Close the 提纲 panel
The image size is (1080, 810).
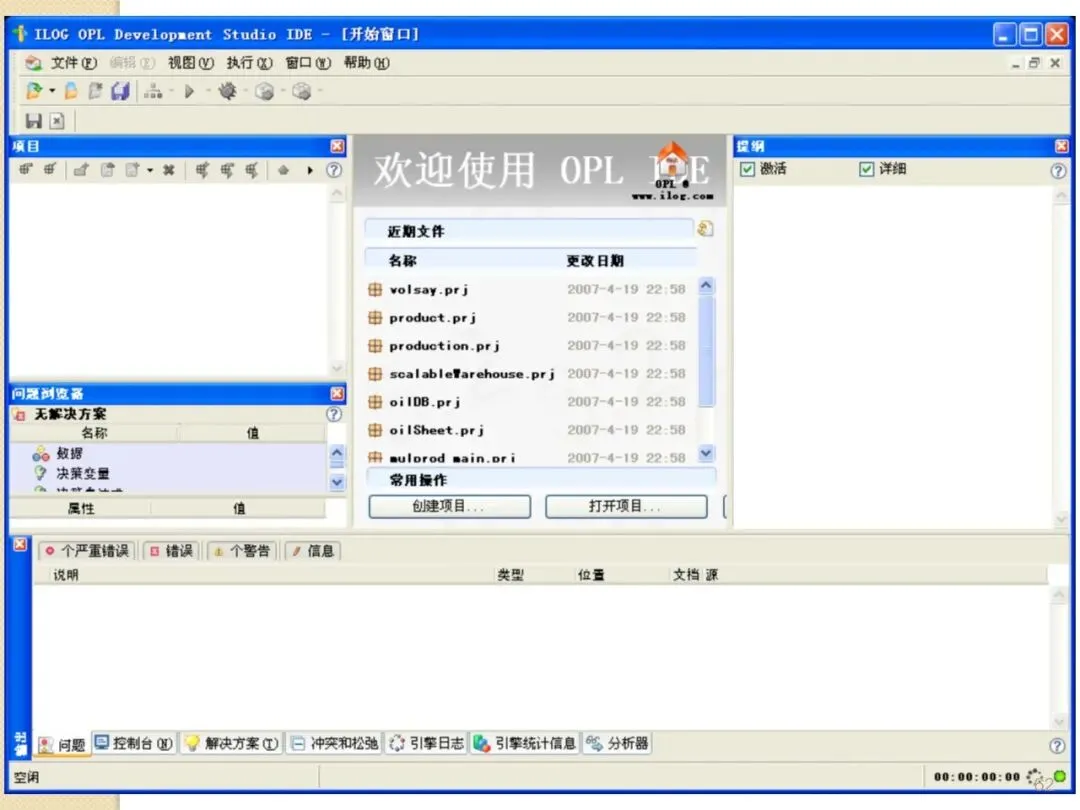point(1061,146)
